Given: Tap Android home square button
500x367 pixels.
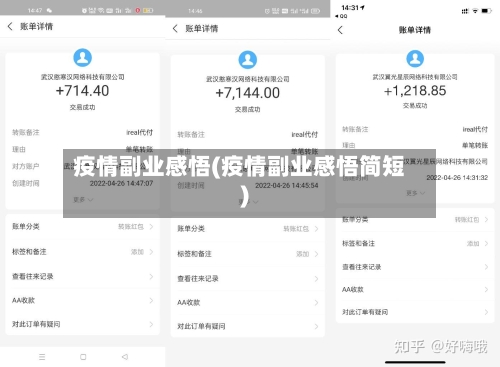Looking at the screenshot, I should point(83,357).
